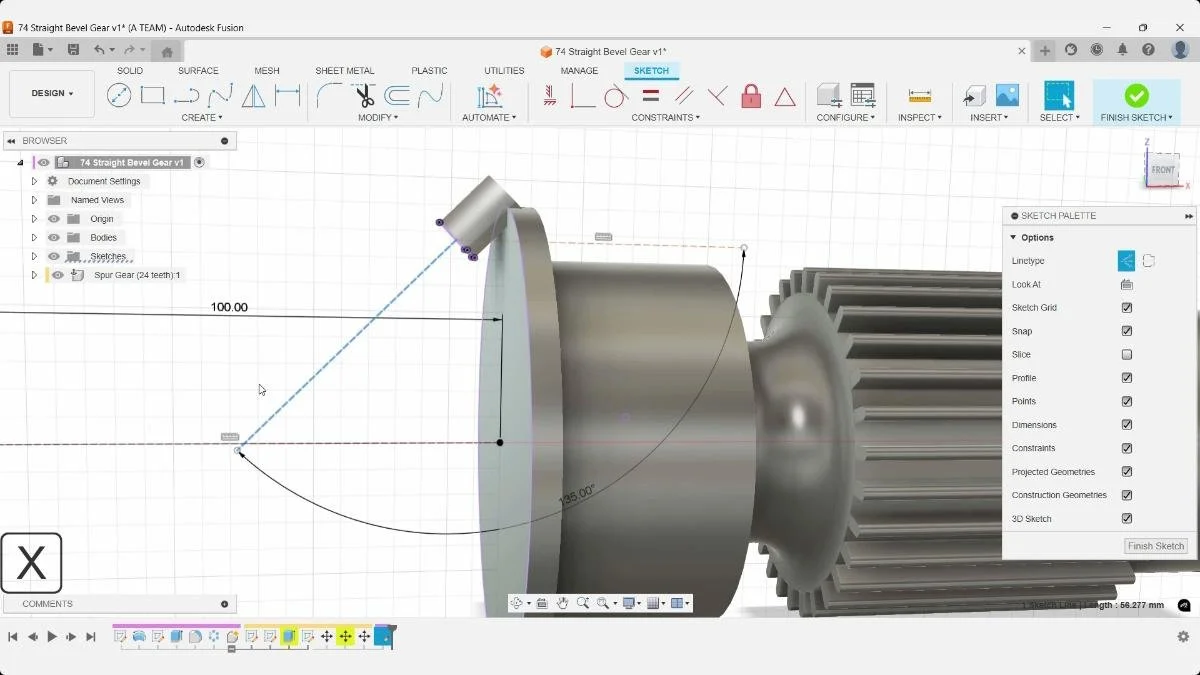Image resolution: width=1200 pixels, height=675 pixels.
Task: Switch to the UTILITIES tab
Action: pyautogui.click(x=504, y=71)
